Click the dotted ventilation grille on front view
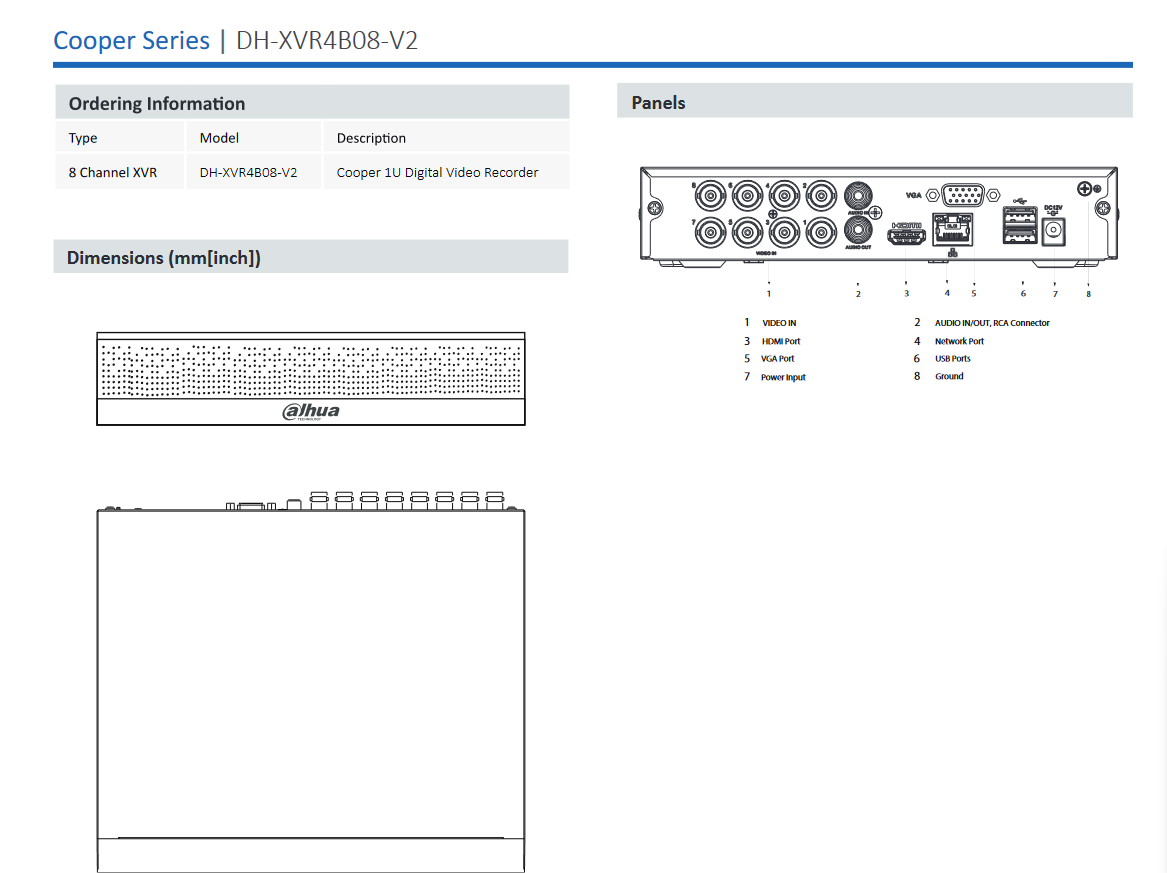The image size is (1167, 873). (311, 370)
